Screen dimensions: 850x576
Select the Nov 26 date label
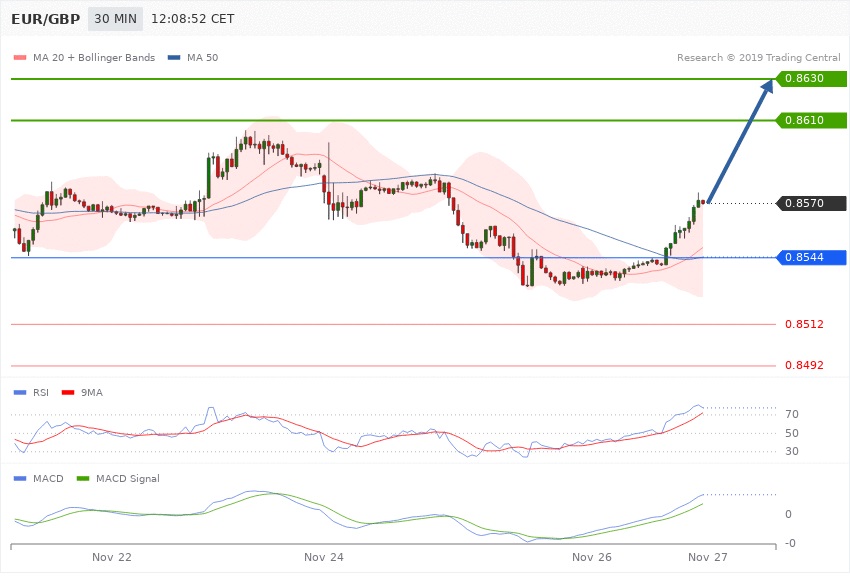point(592,556)
